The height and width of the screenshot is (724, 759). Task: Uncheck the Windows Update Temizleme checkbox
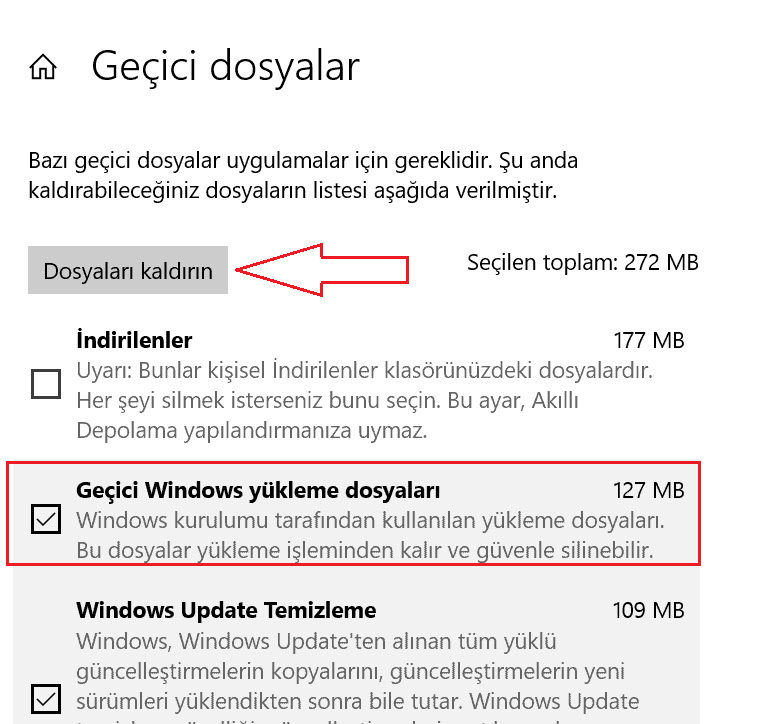coord(46,699)
